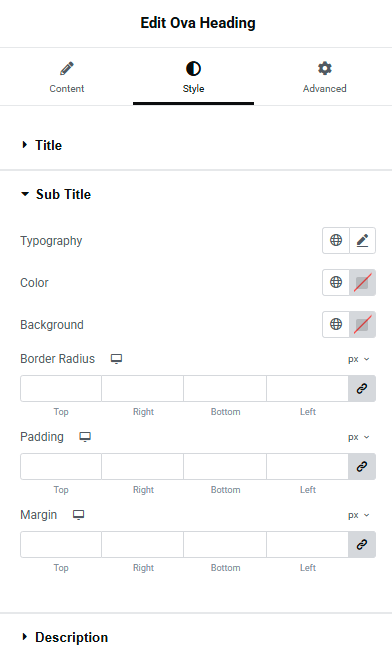This screenshot has width=392, height=657.
Task: Click responsive monitor icon next to Border Radius
Action: (116, 359)
